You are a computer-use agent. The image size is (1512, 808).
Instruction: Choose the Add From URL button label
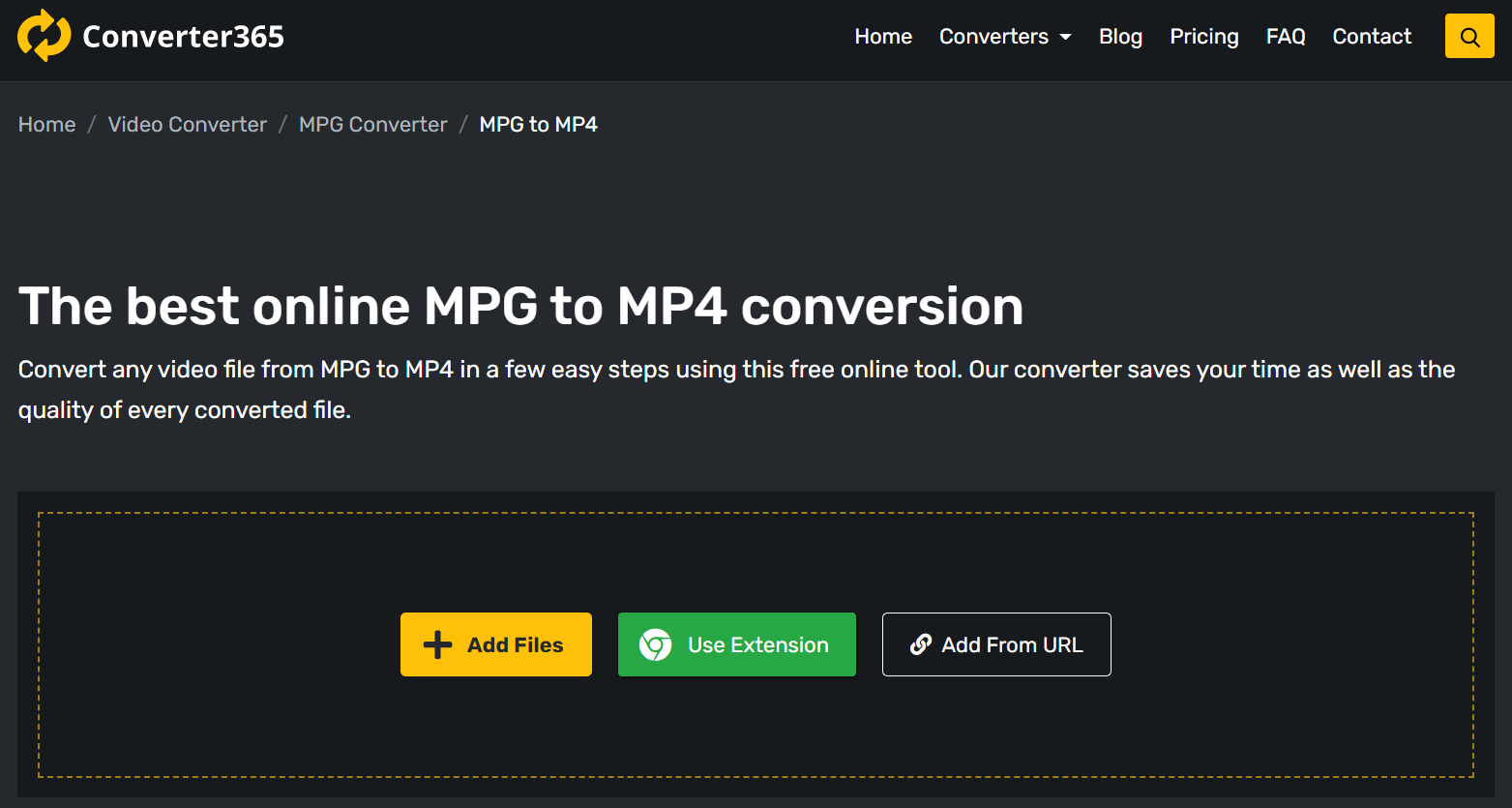click(x=1012, y=645)
